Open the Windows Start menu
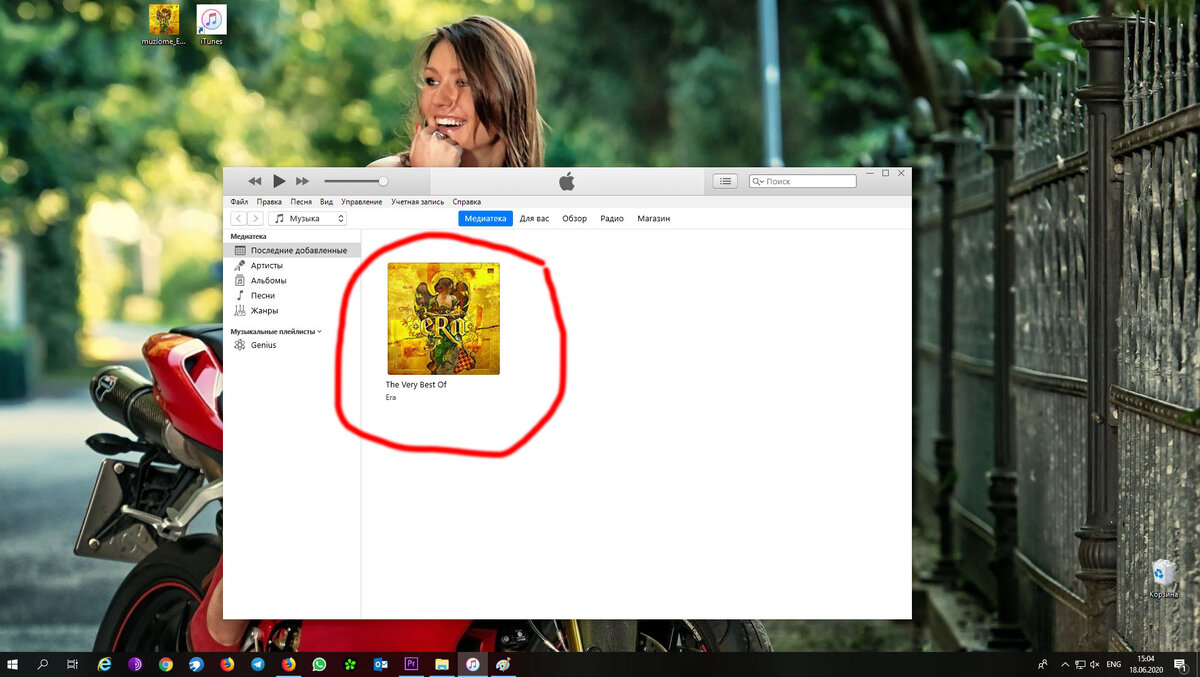This screenshot has height=677, width=1200. click(14, 664)
